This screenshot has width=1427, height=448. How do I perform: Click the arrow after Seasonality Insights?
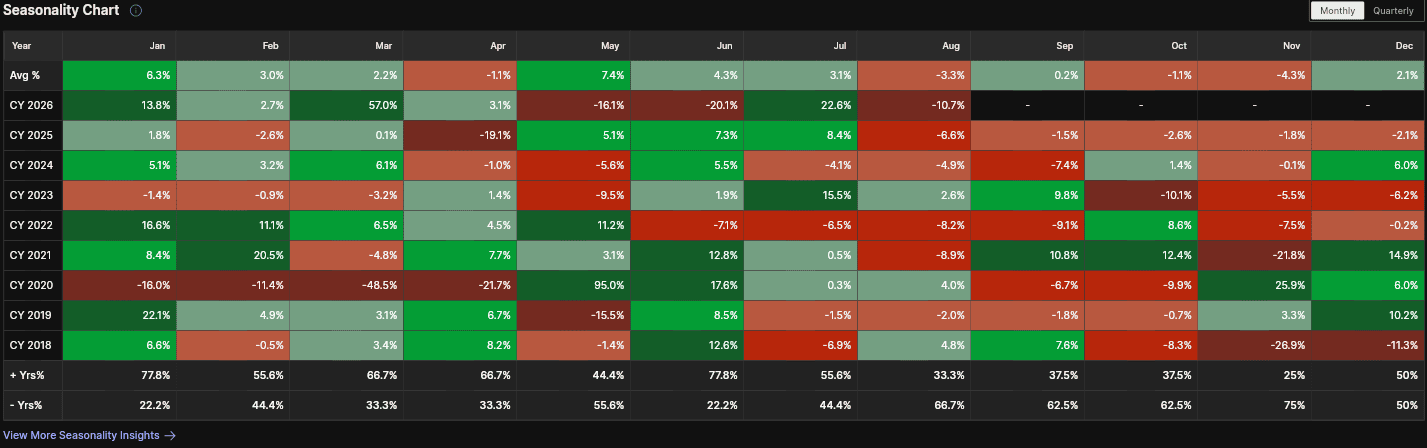pos(170,435)
